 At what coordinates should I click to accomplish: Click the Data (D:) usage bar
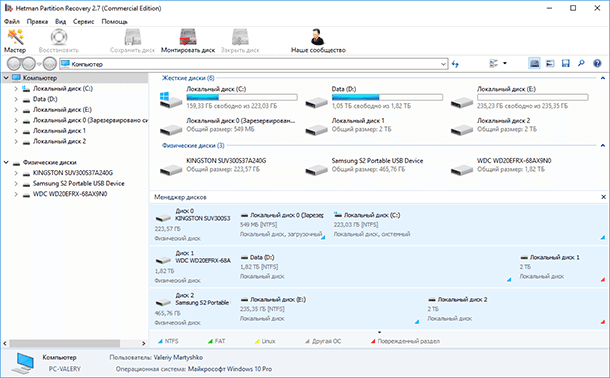tap(387, 97)
